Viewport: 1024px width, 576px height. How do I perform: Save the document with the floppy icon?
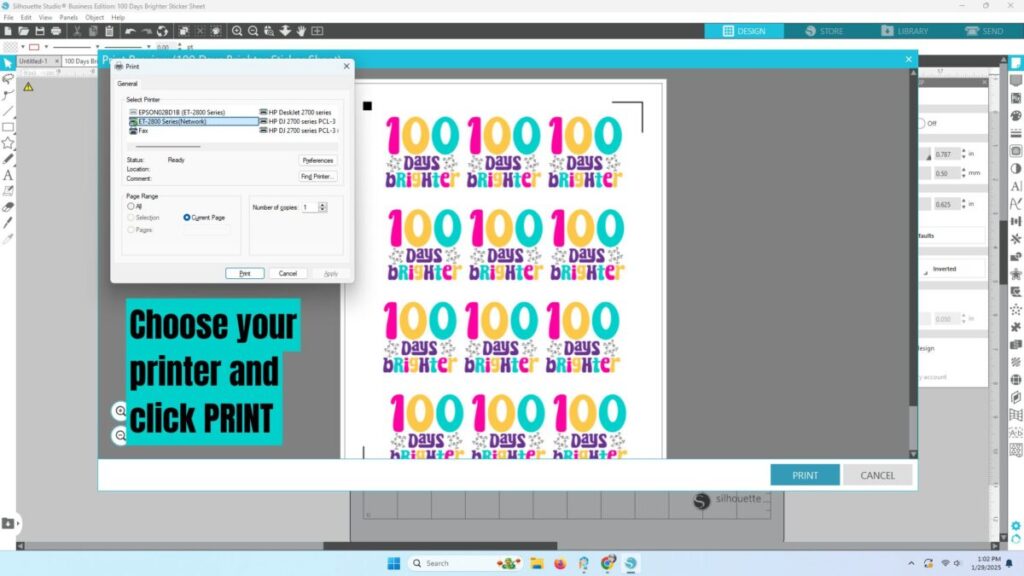[40, 31]
